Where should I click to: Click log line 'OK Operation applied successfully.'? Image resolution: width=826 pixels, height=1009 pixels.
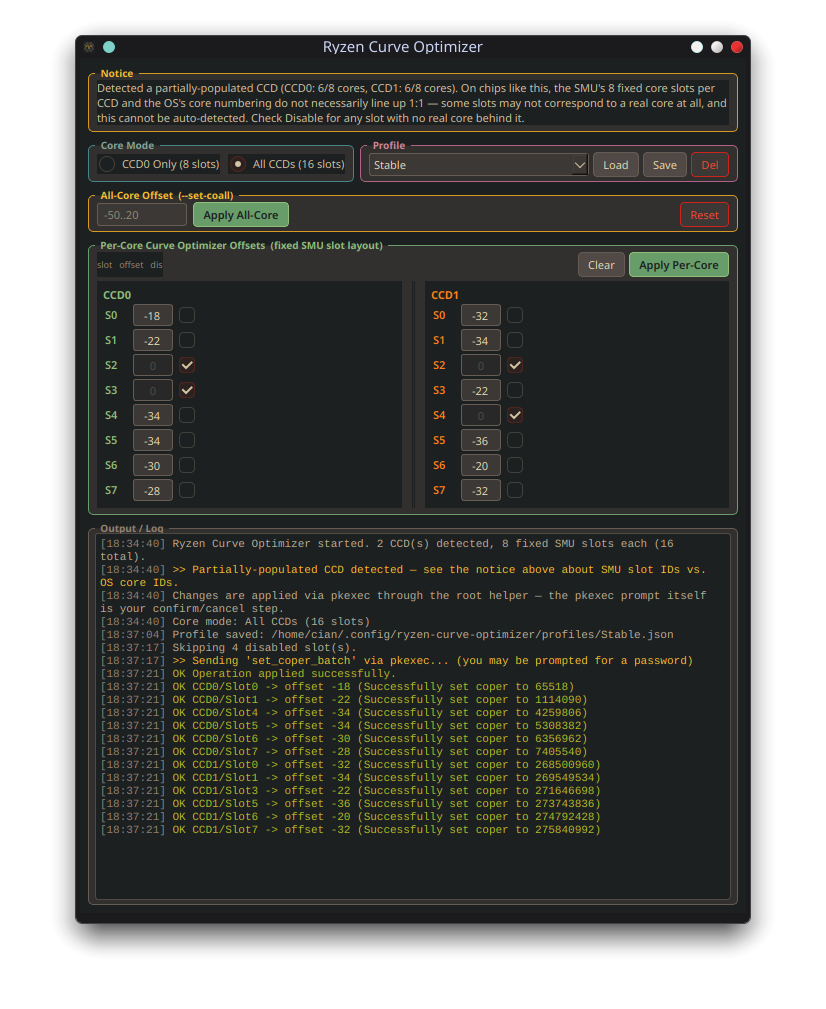pyautogui.click(x=247, y=674)
